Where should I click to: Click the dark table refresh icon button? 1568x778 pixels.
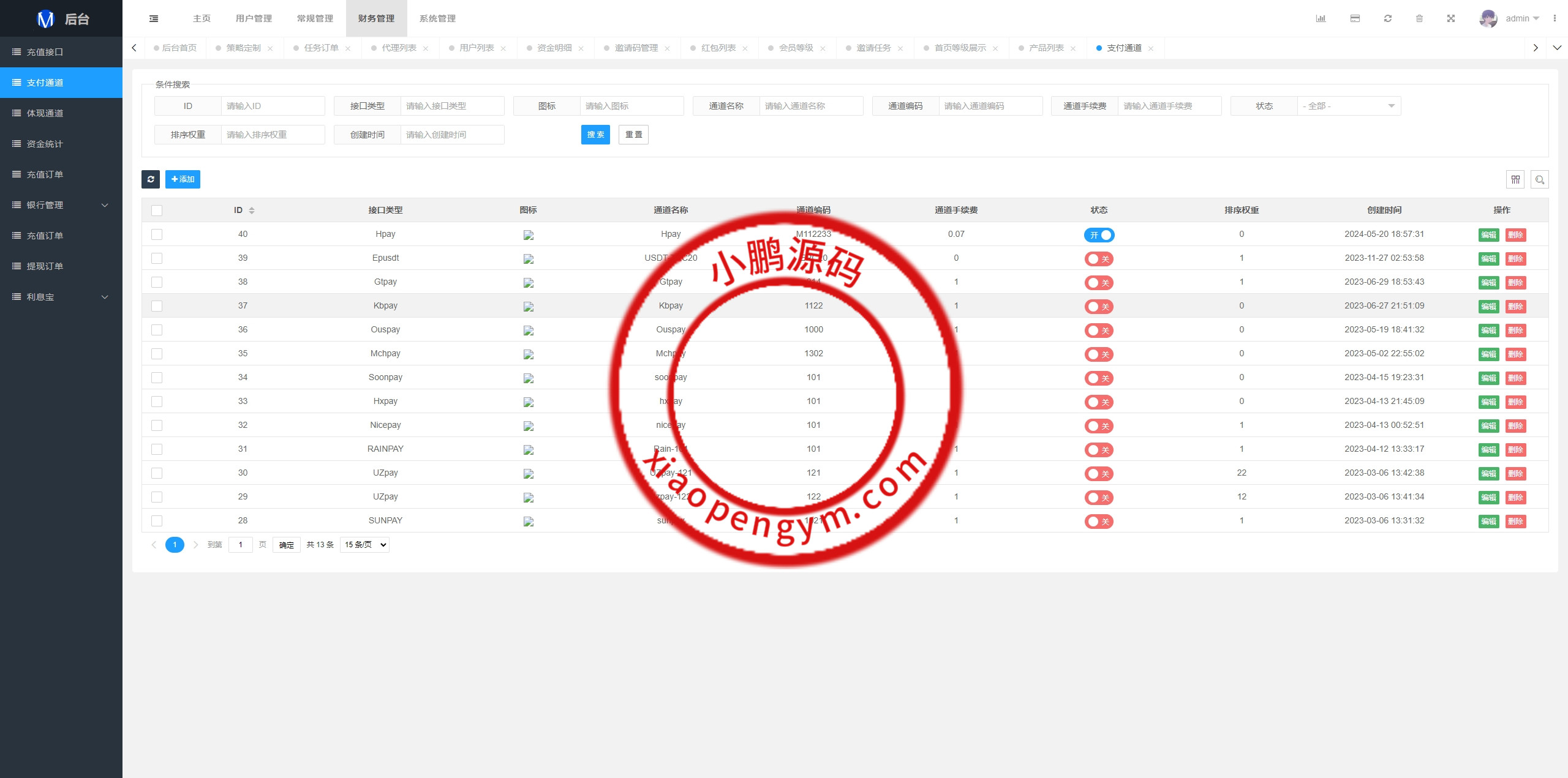[x=151, y=179]
